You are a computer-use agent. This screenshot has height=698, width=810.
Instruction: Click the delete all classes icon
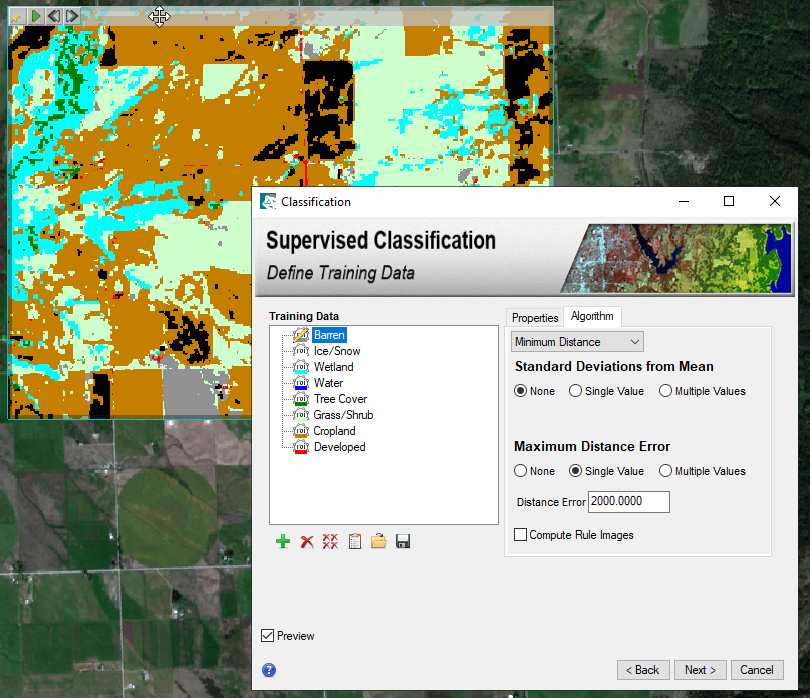coord(330,541)
